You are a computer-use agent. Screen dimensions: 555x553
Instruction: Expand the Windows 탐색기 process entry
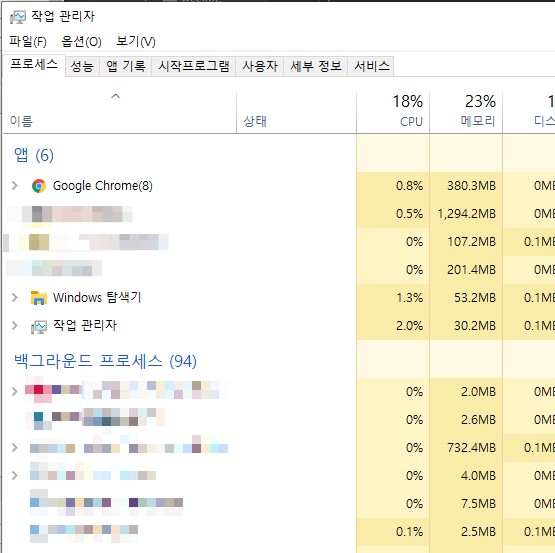click(x=15, y=297)
